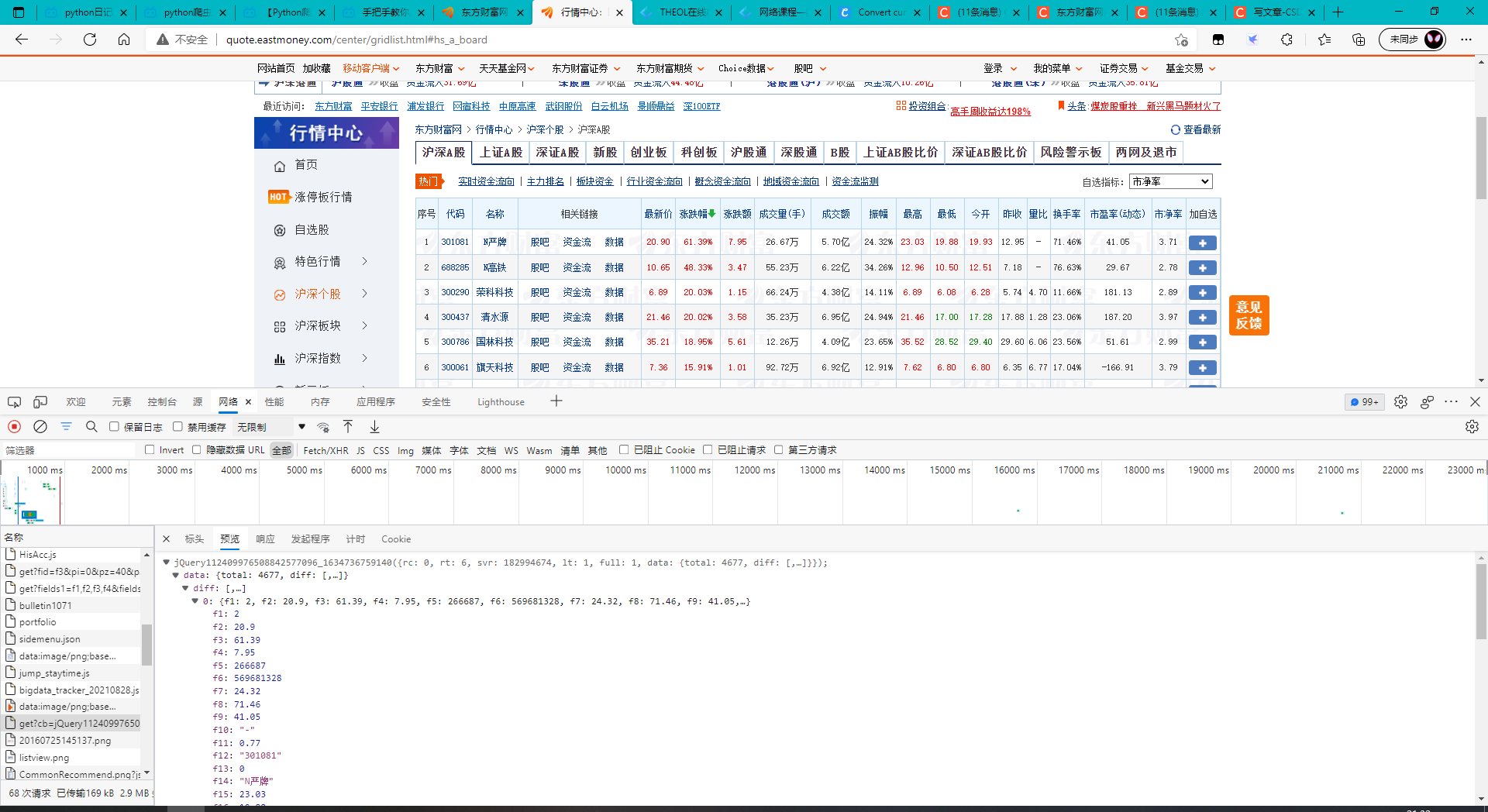Expand 特色行情 sidebar chevron
1488x812 pixels.
(364, 262)
